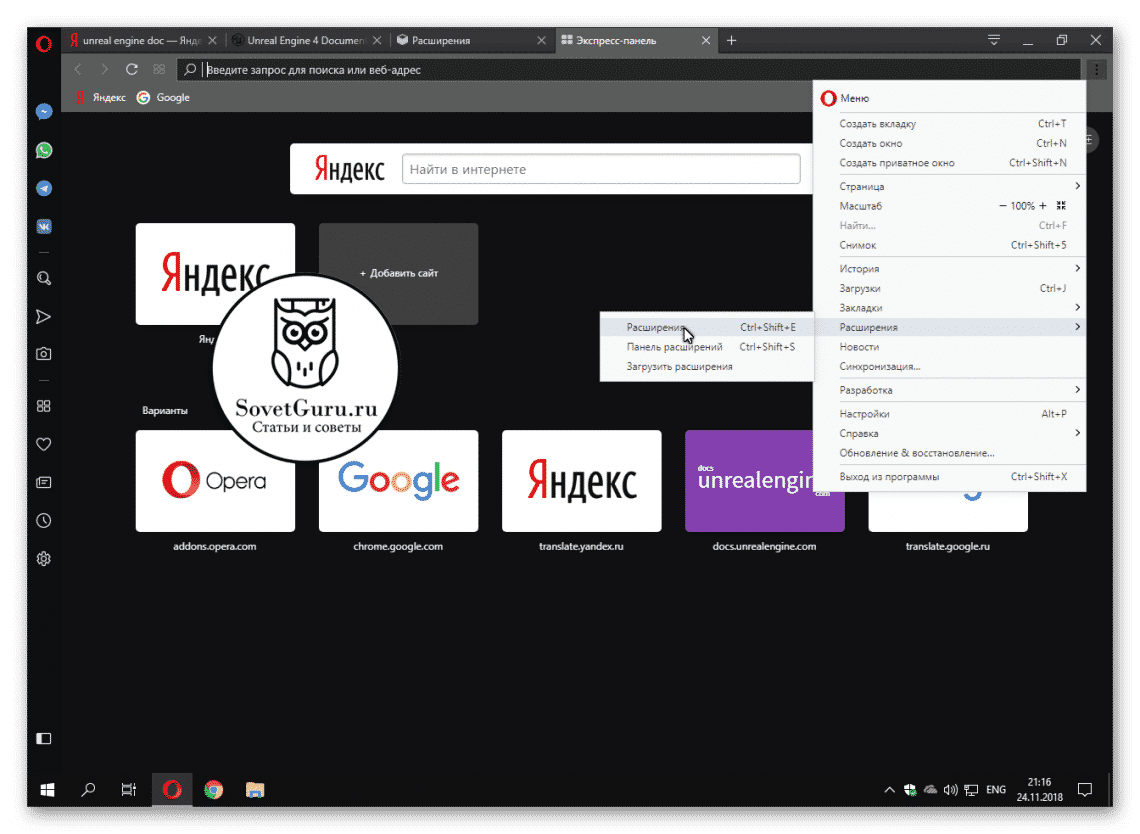Expand the Закладки submenu

click(x=950, y=308)
